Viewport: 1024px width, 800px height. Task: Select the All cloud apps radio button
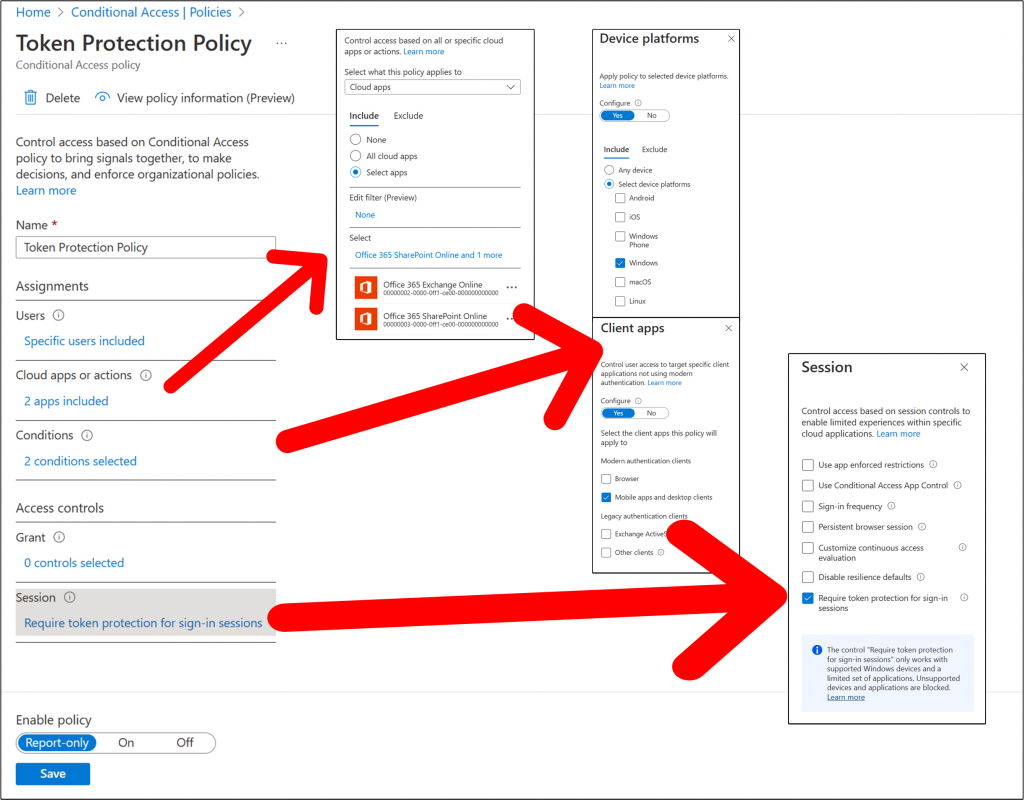[x=355, y=156]
